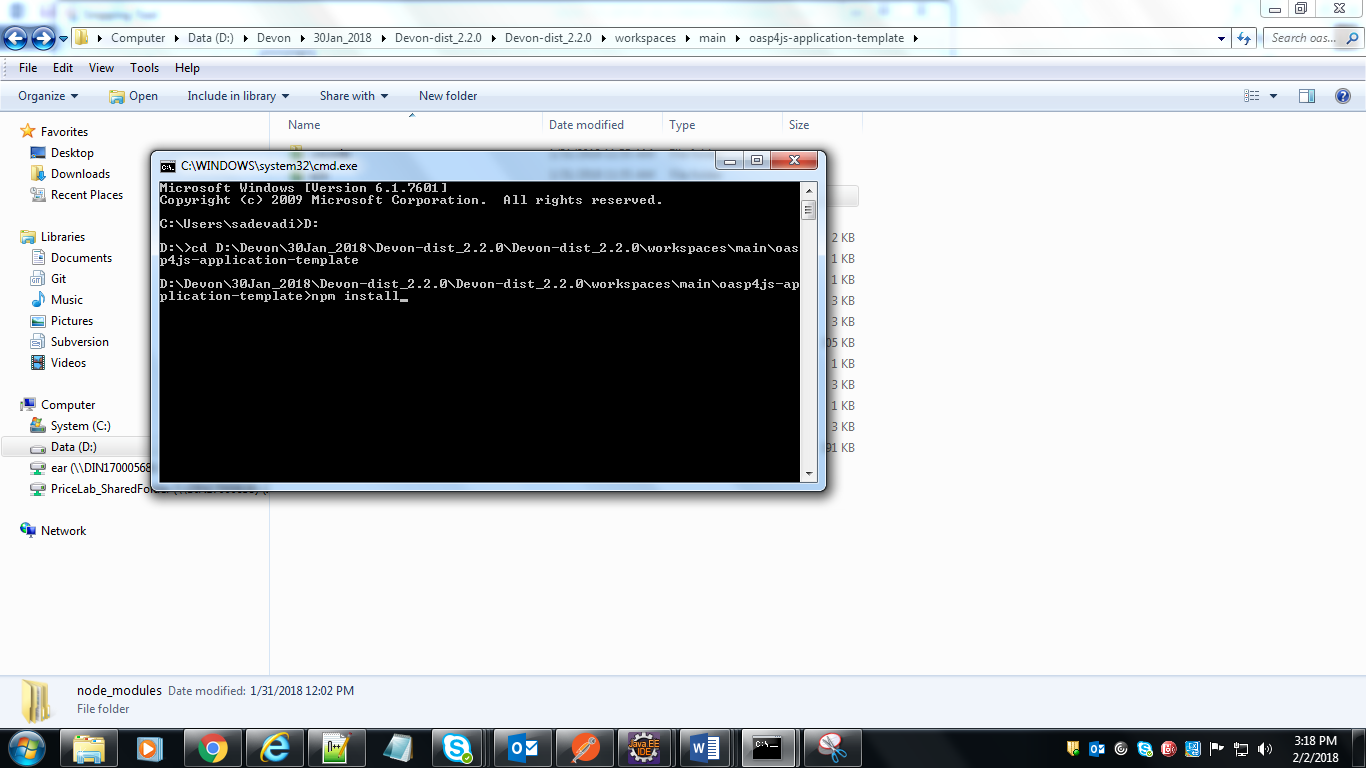1366x768 pixels.
Task: Sort files by Date modified column
Action: click(x=586, y=125)
